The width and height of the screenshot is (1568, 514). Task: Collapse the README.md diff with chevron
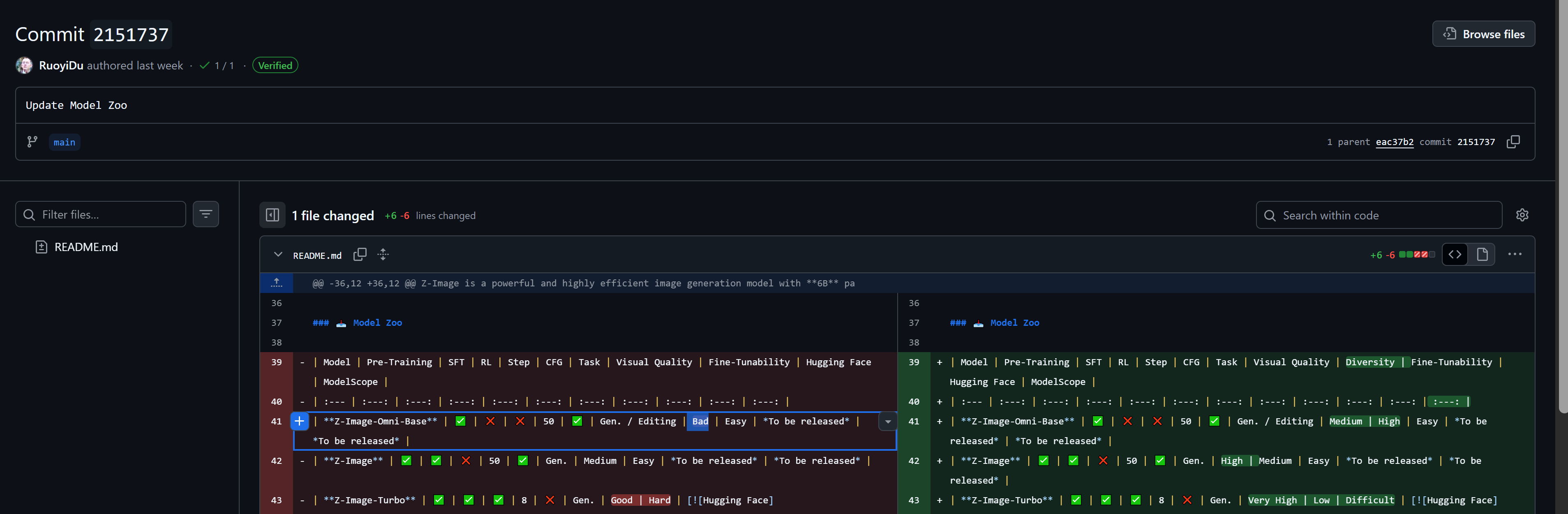click(278, 255)
